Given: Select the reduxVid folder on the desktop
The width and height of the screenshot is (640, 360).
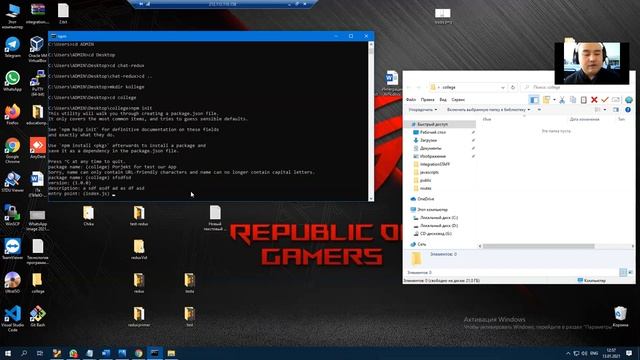Looking at the screenshot, I should pos(139,249).
